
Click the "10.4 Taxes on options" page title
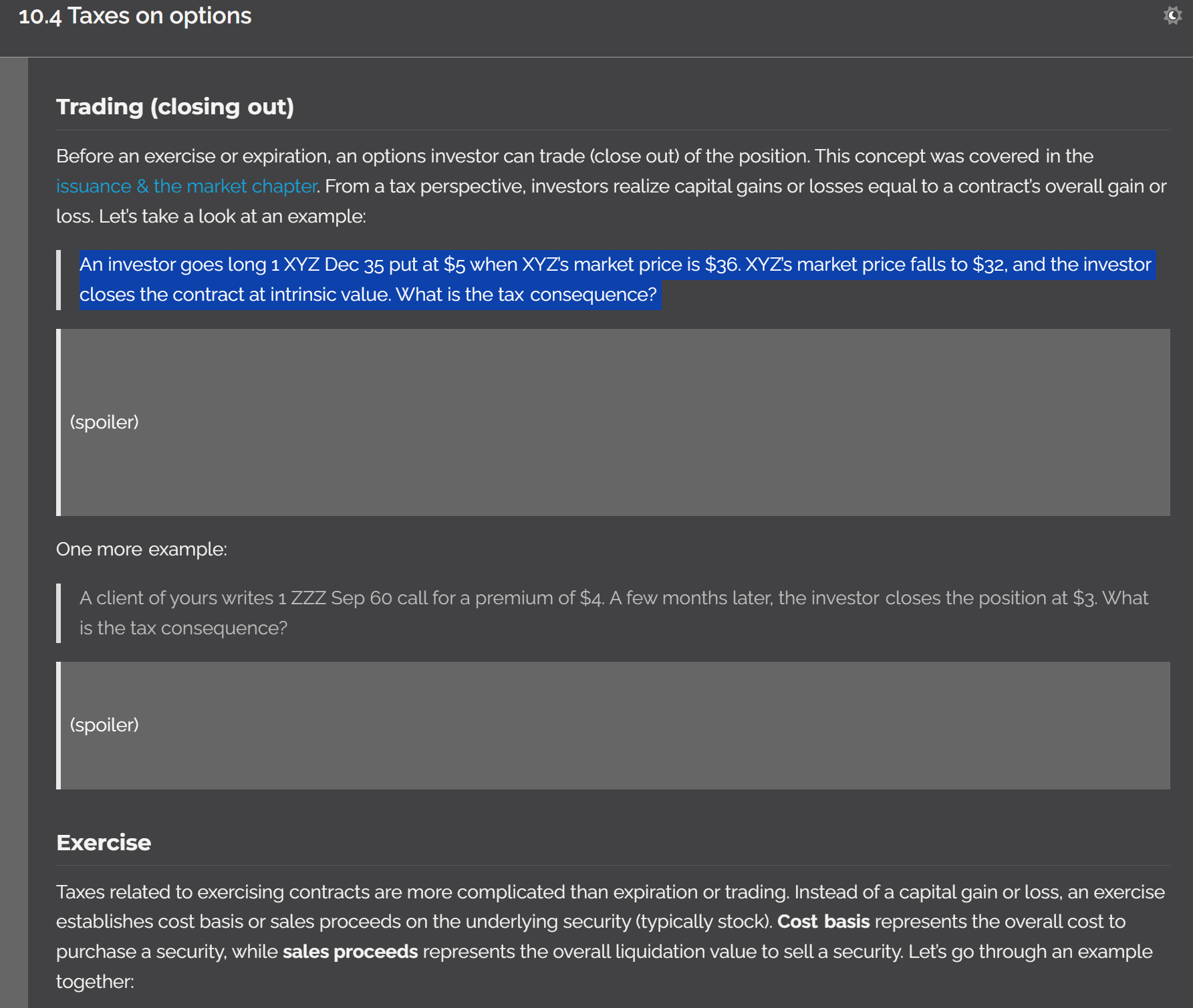click(x=135, y=16)
